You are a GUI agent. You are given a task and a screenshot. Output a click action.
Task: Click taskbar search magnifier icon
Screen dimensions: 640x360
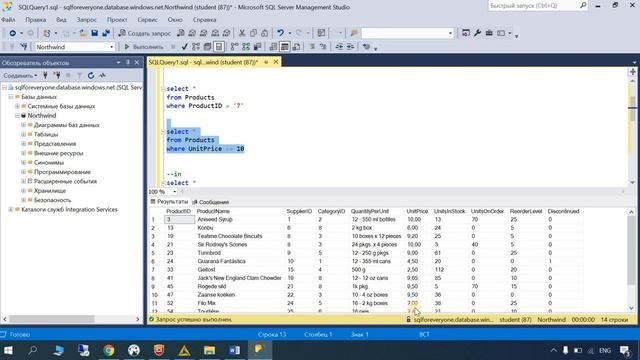pos(33,350)
